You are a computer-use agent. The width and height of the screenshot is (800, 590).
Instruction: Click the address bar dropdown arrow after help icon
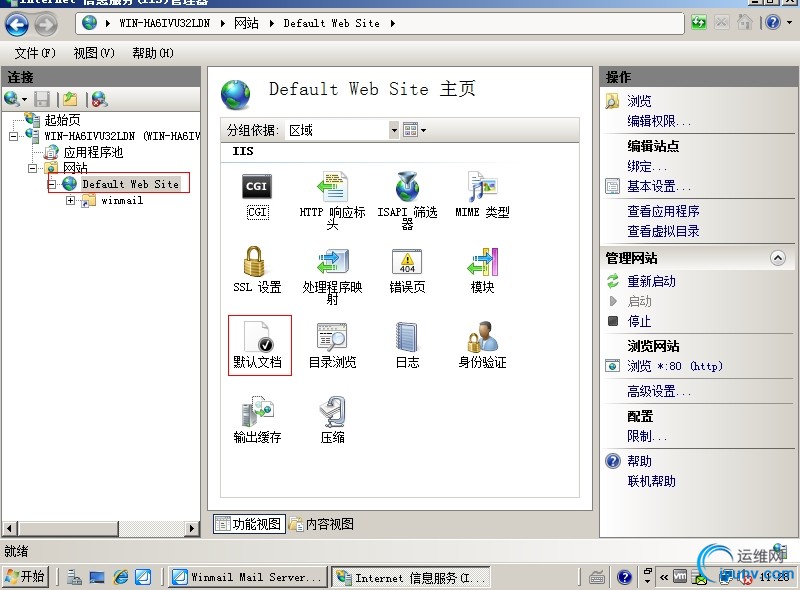coord(789,22)
